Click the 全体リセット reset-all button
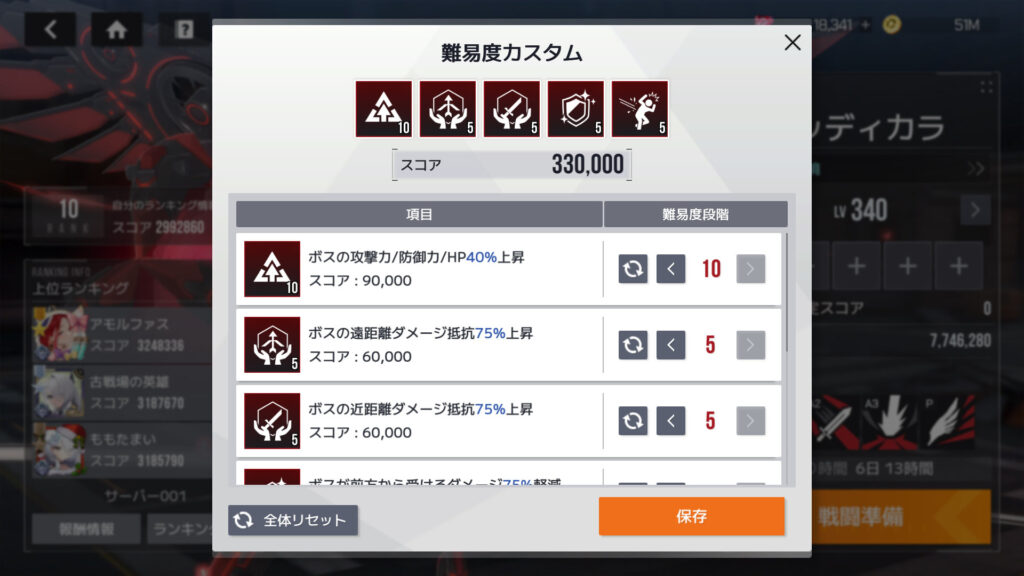Viewport: 1024px width, 576px height. tap(293, 520)
